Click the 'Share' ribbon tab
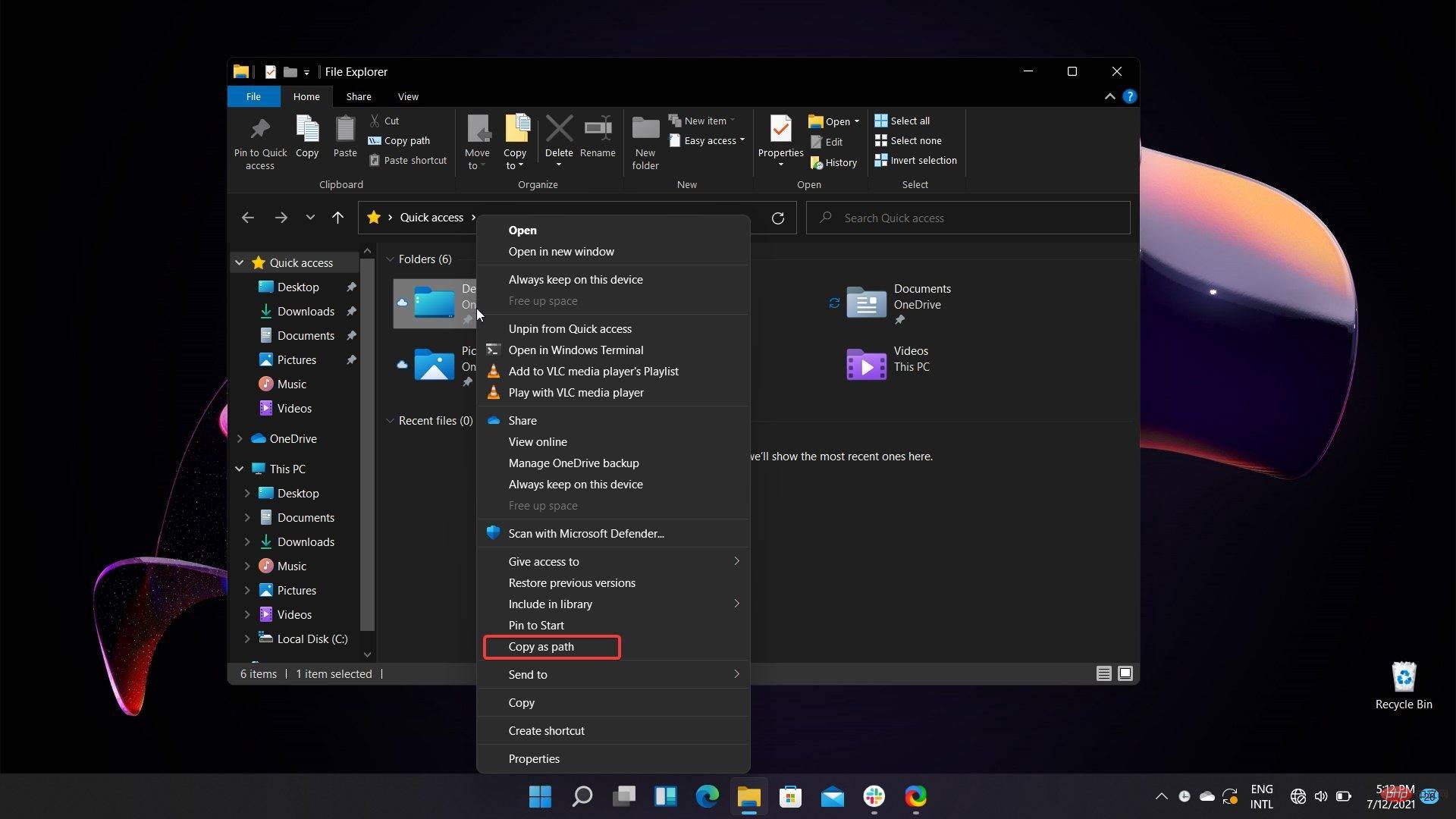Image resolution: width=1456 pixels, height=819 pixels. tap(358, 96)
